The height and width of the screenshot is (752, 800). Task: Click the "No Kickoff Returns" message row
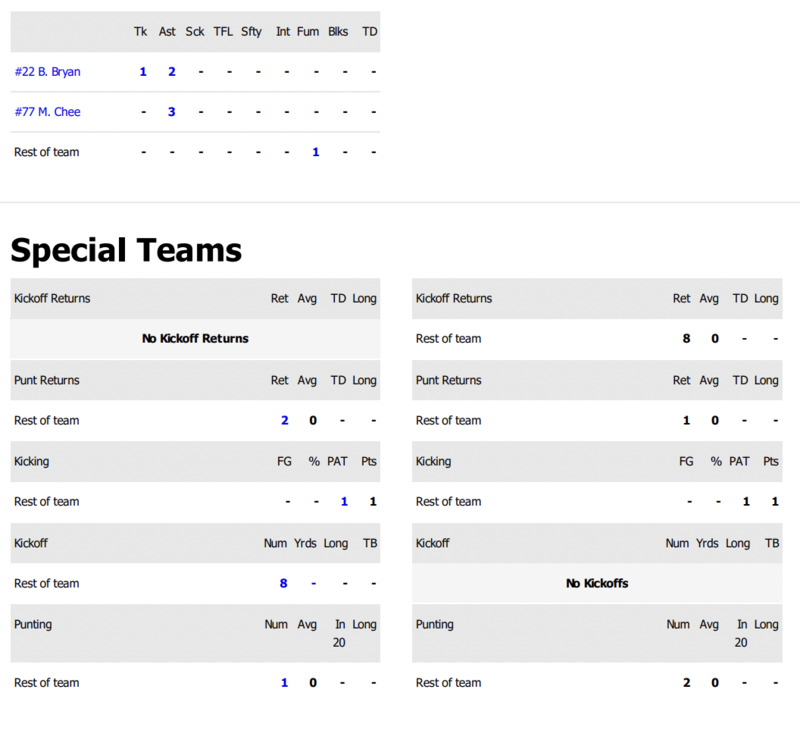click(195, 339)
